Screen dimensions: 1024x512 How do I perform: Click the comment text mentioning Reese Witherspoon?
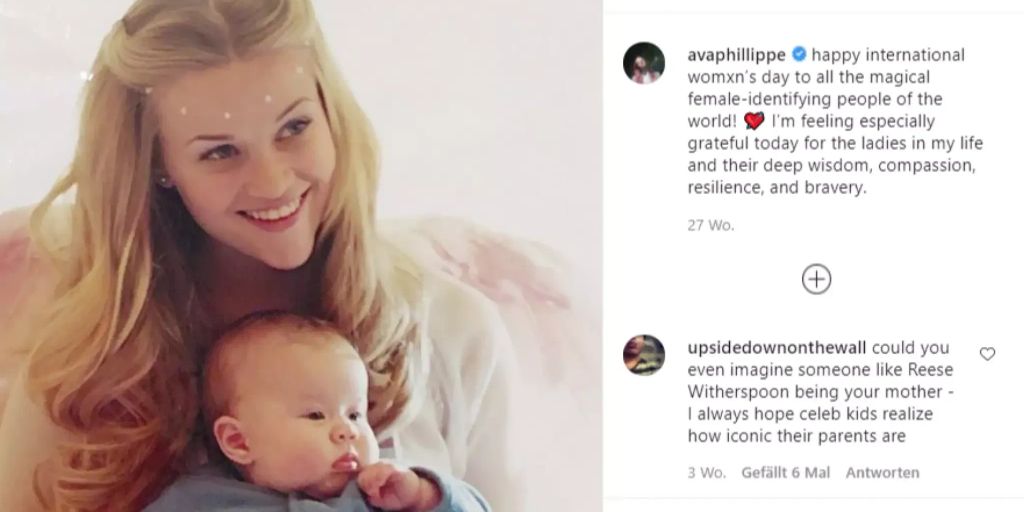pos(820,392)
